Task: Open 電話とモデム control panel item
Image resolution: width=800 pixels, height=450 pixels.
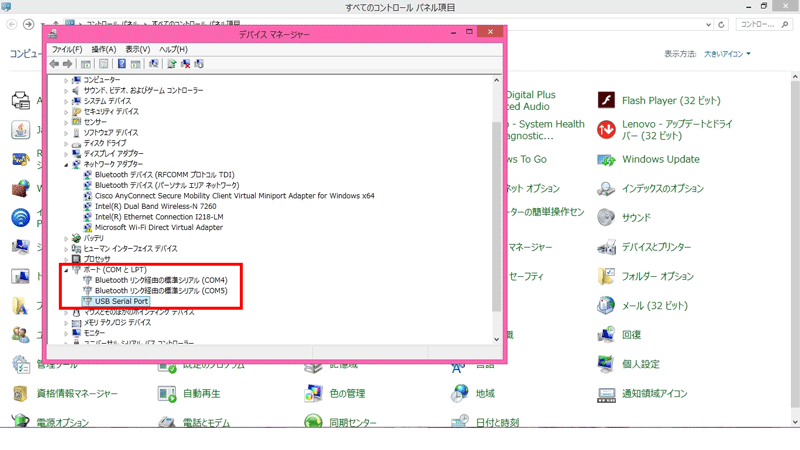Action: tap(193, 421)
